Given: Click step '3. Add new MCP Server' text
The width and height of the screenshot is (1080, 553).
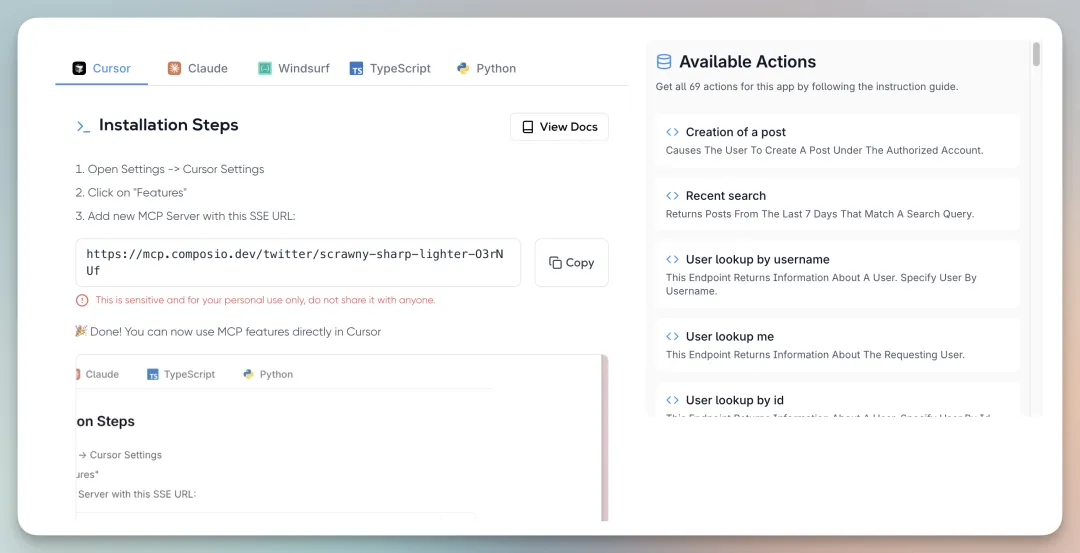Looking at the screenshot, I should pyautogui.click(x=185, y=216).
